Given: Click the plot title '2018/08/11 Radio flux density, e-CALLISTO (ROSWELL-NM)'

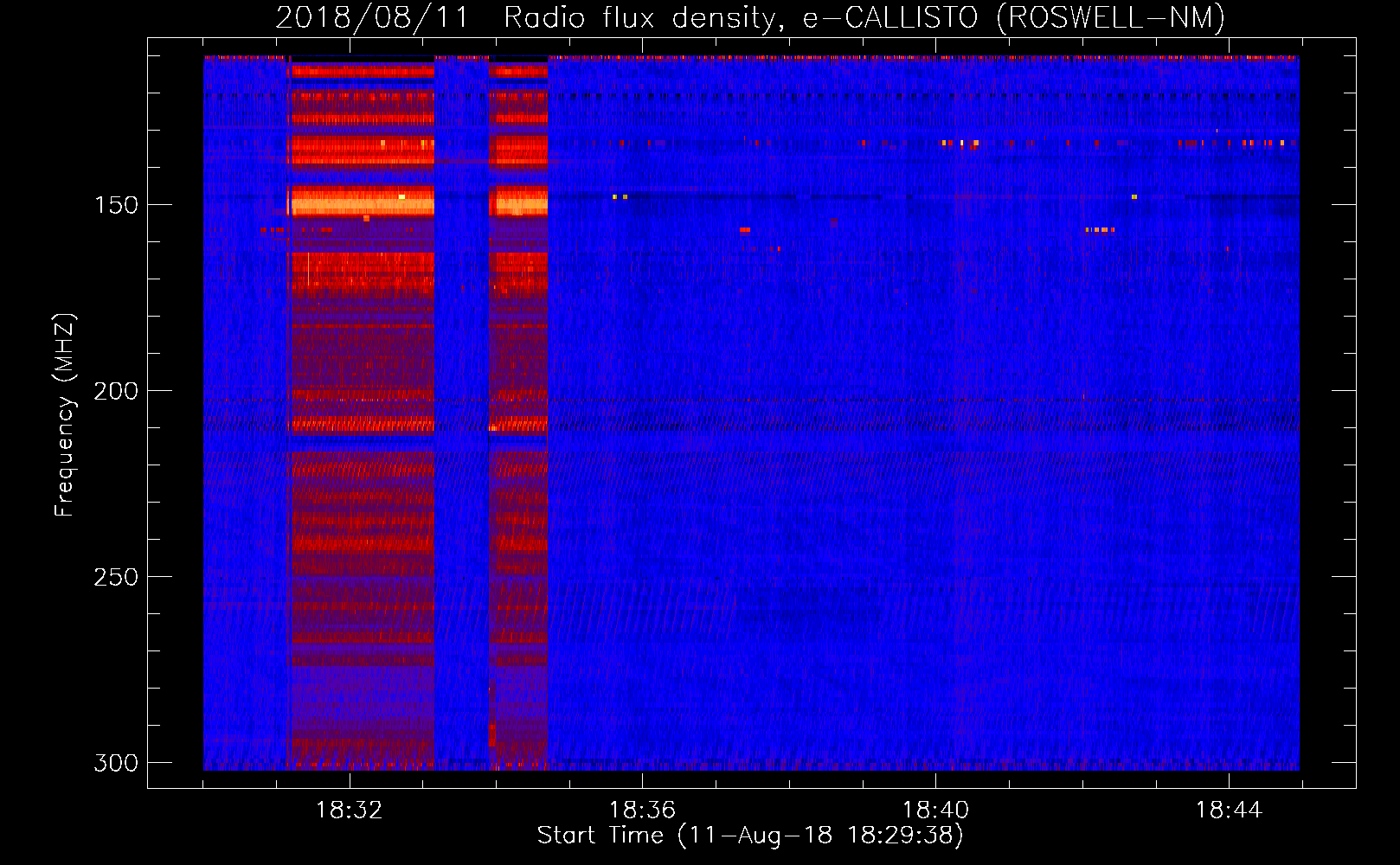Looking at the screenshot, I should pos(750,17).
